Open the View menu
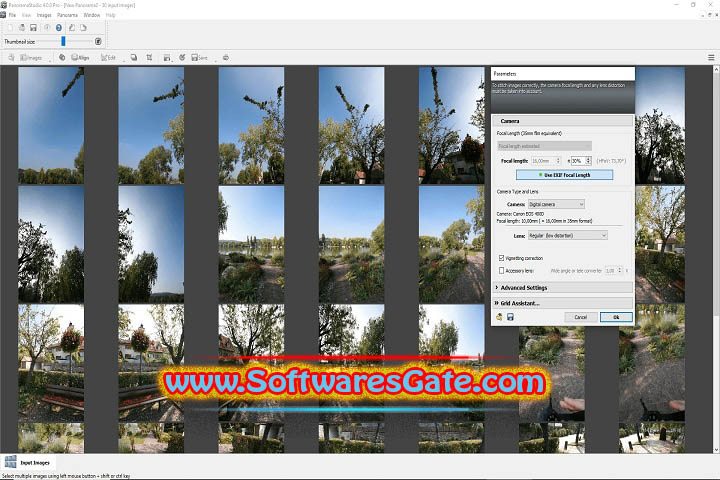720x480 pixels. tap(27, 15)
